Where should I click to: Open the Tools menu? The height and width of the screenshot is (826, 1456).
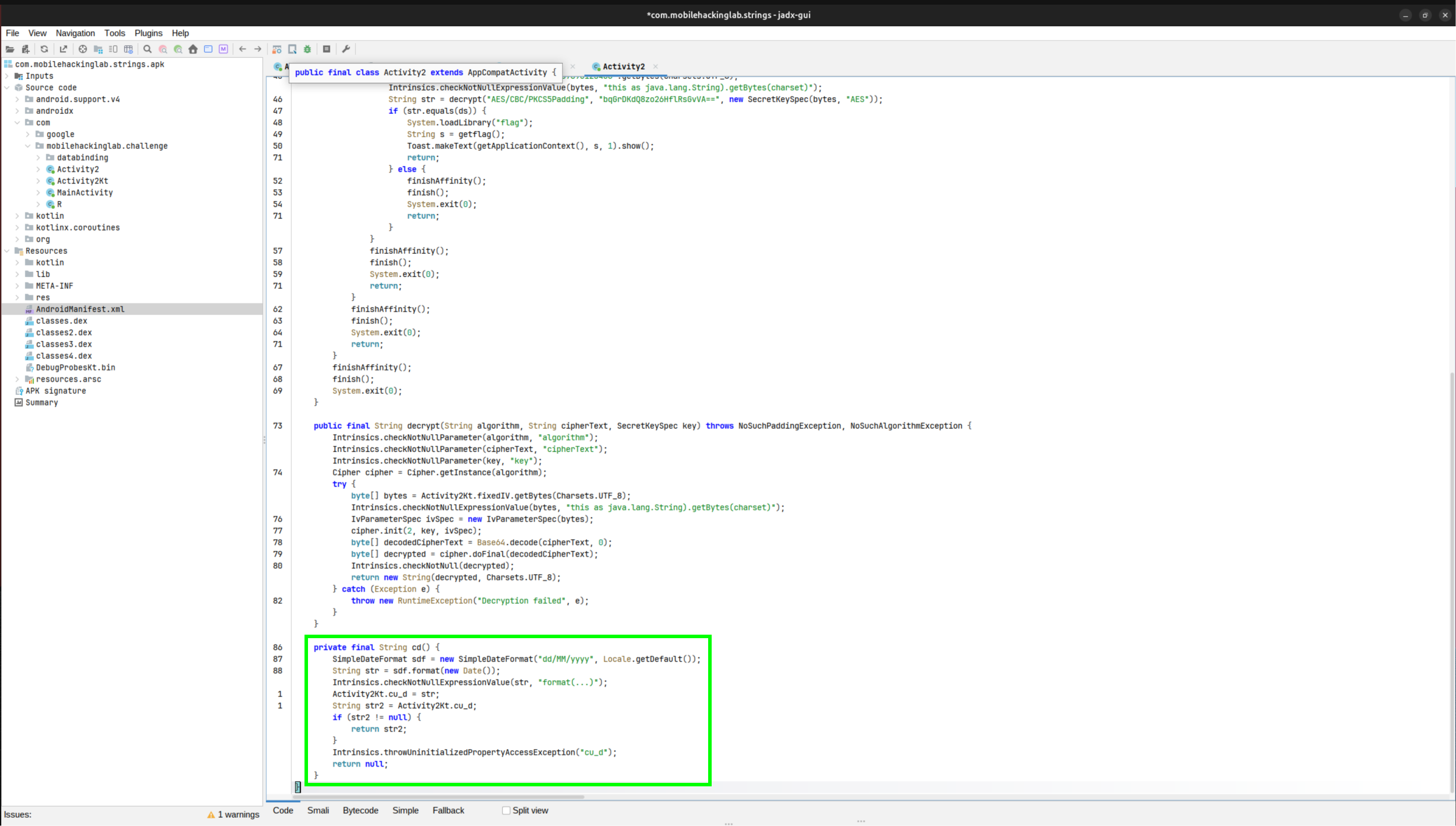(115, 33)
